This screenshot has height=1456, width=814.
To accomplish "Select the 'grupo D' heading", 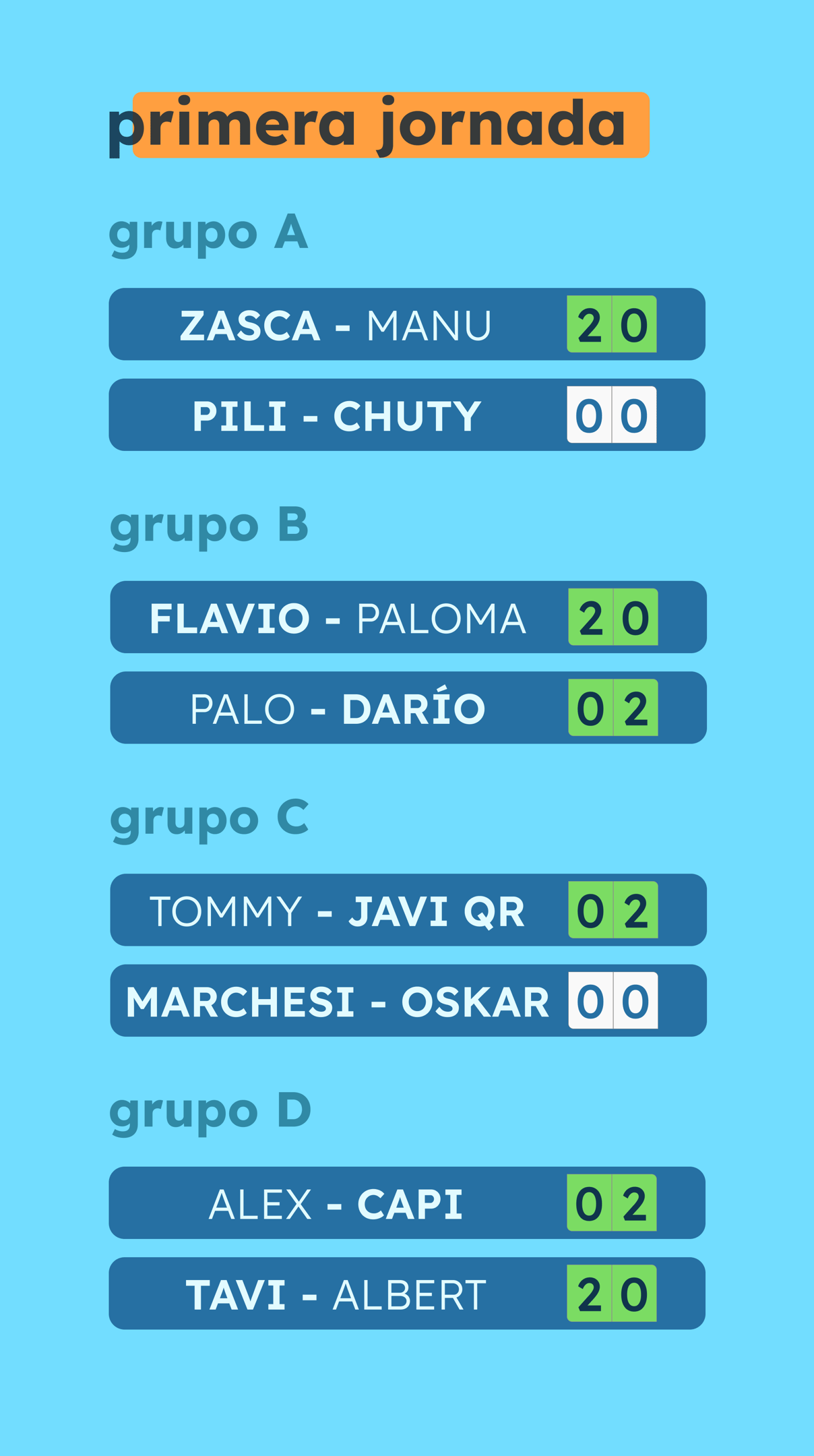I will [x=210, y=1113].
